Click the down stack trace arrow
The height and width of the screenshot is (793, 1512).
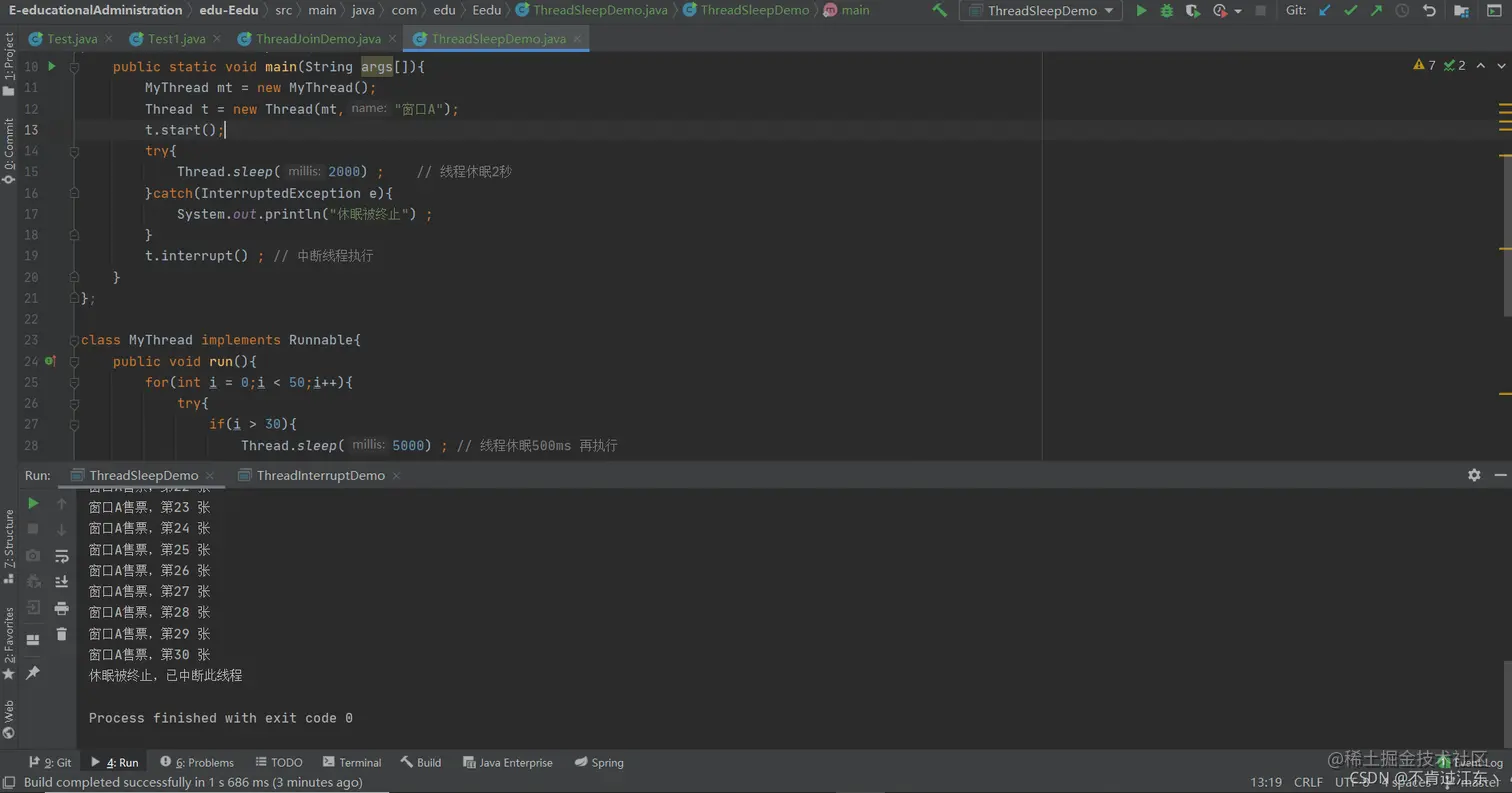(61, 529)
